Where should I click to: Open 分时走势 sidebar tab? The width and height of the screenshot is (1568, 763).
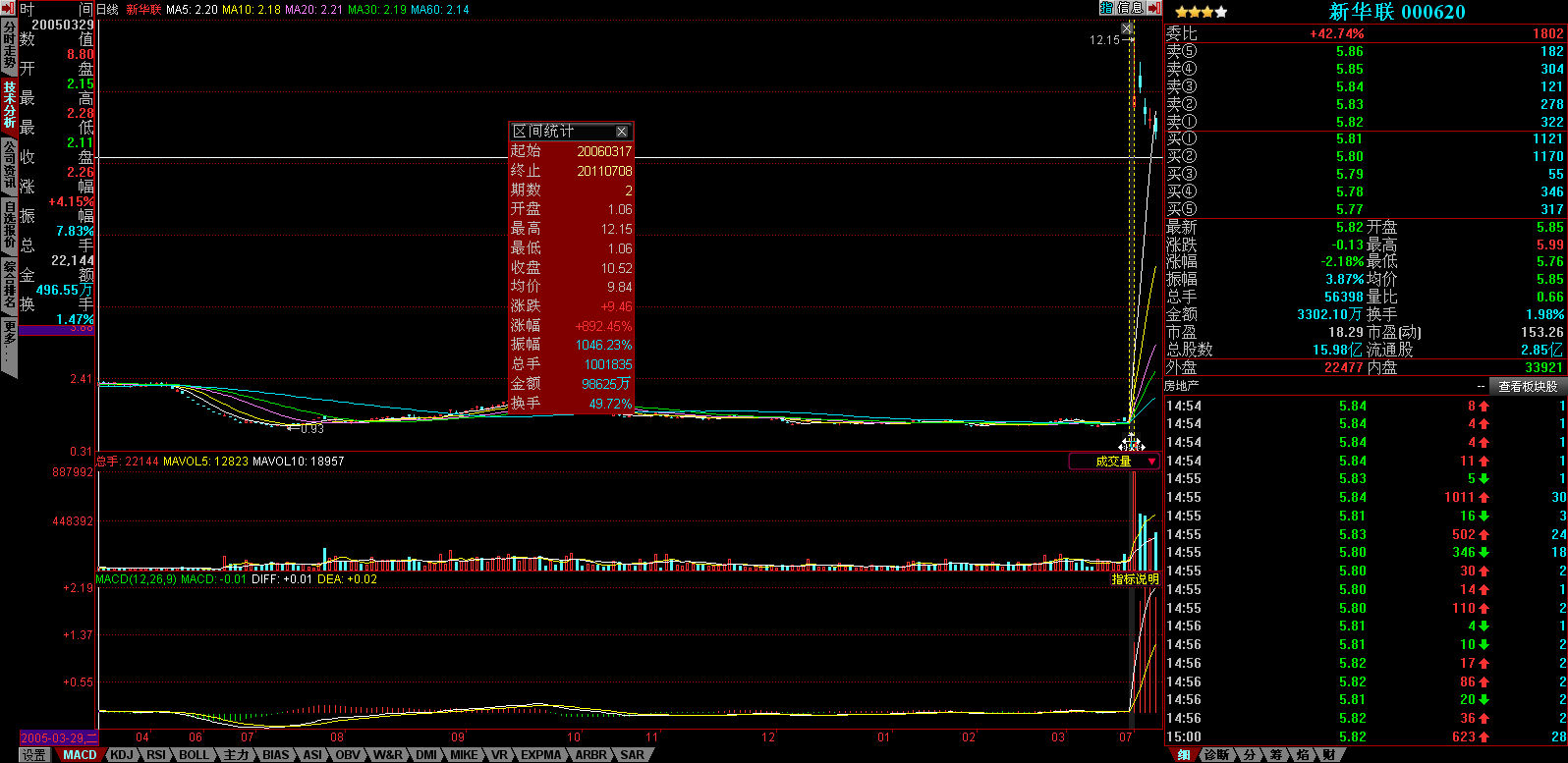coord(9,46)
